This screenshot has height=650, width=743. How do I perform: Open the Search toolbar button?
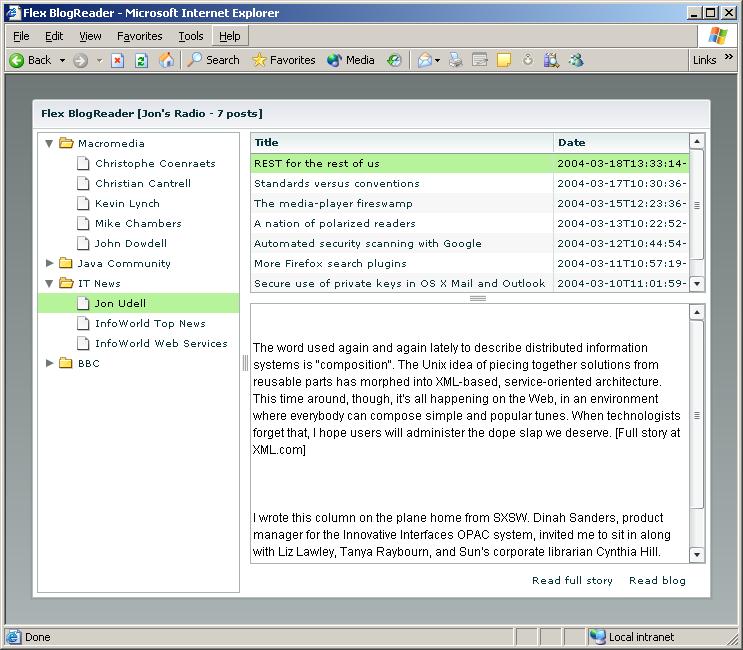213,60
